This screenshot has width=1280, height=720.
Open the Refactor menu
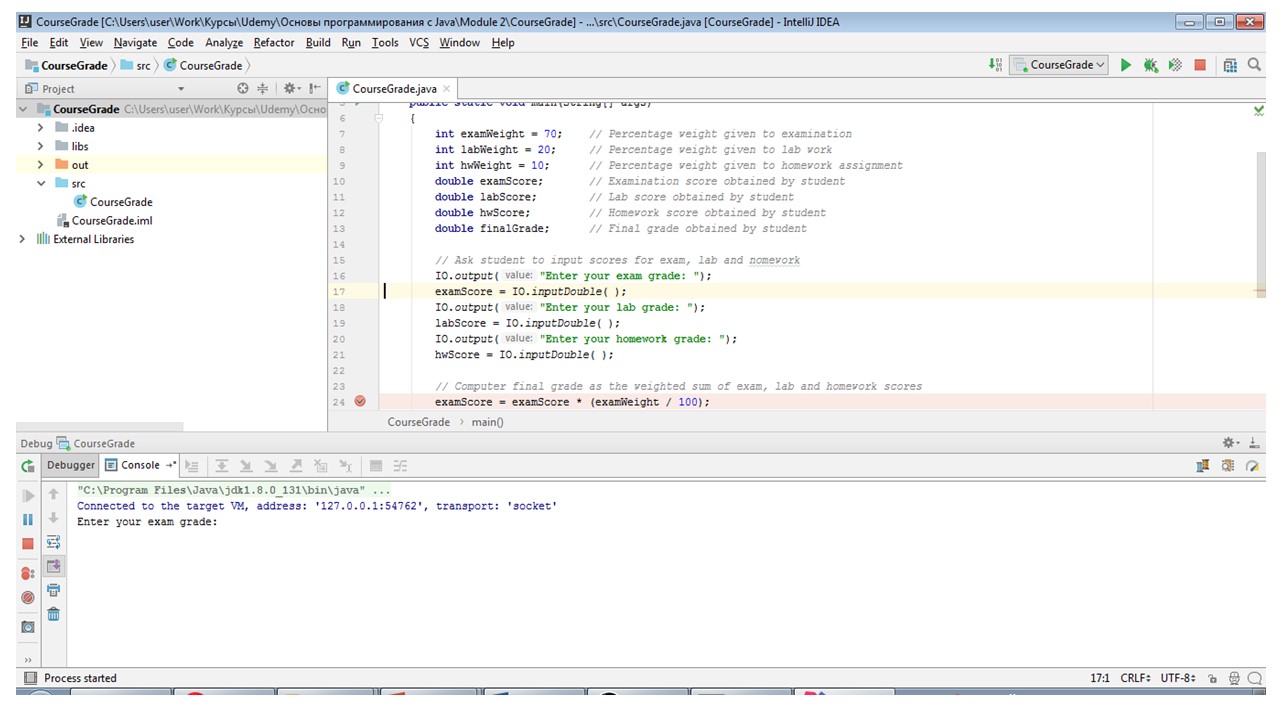pyautogui.click(x=273, y=43)
